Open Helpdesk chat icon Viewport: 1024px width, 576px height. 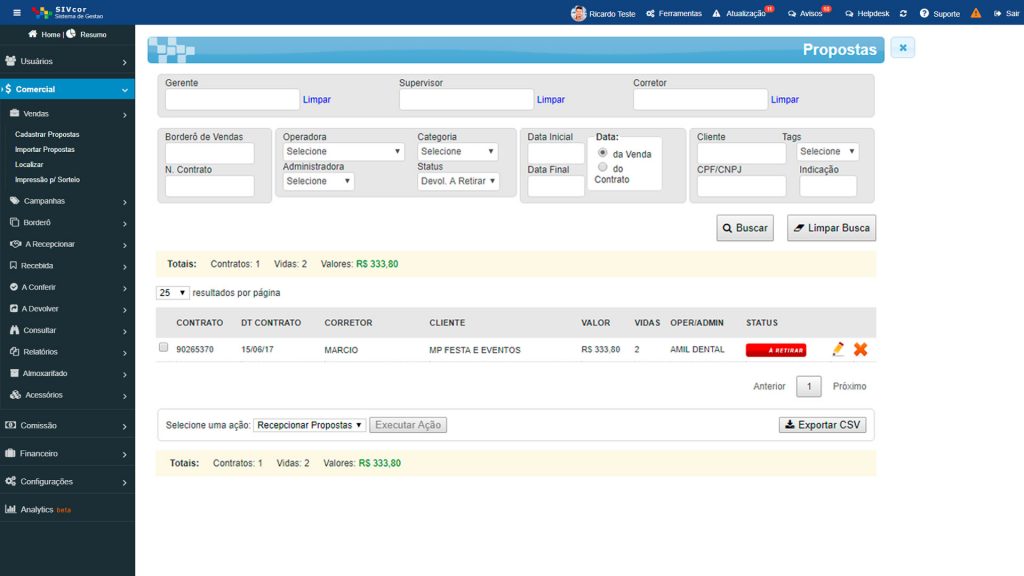click(849, 13)
